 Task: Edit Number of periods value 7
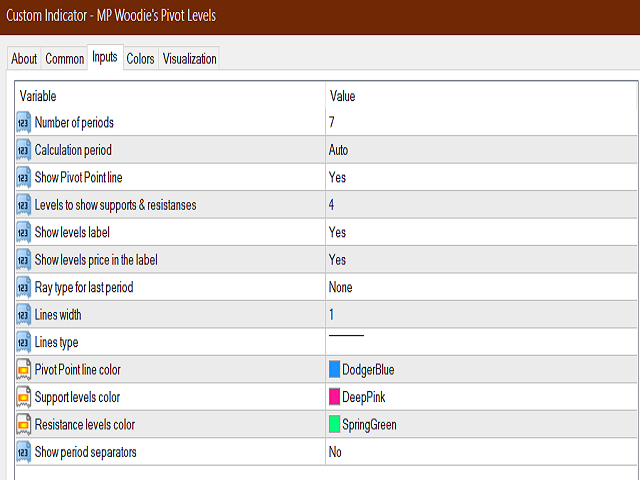(481, 122)
